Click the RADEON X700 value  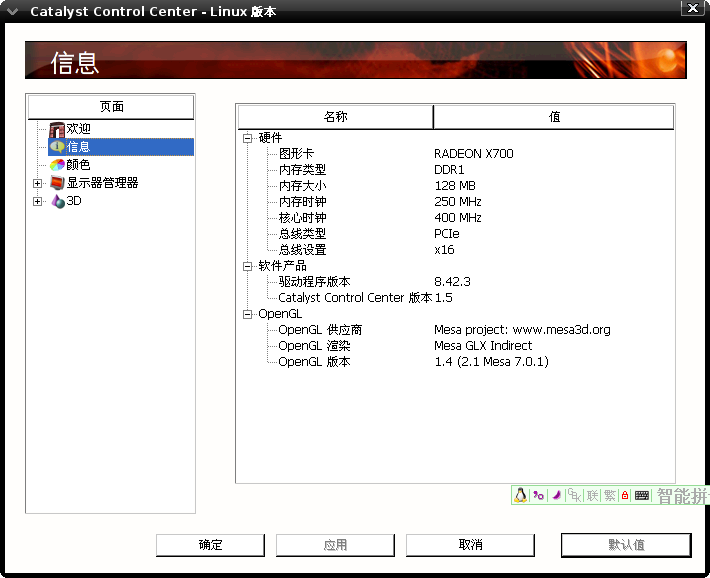point(474,154)
